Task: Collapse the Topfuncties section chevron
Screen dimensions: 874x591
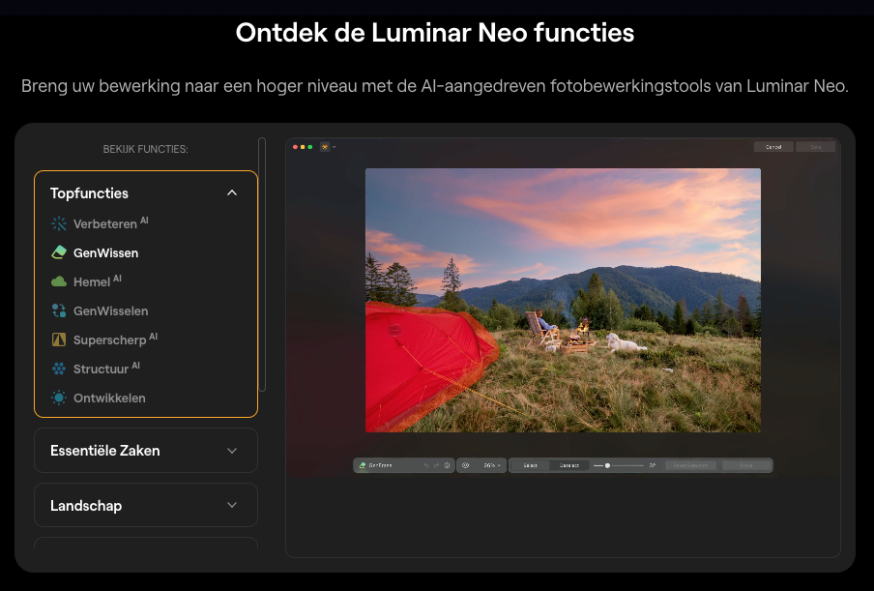Action: tap(232, 192)
